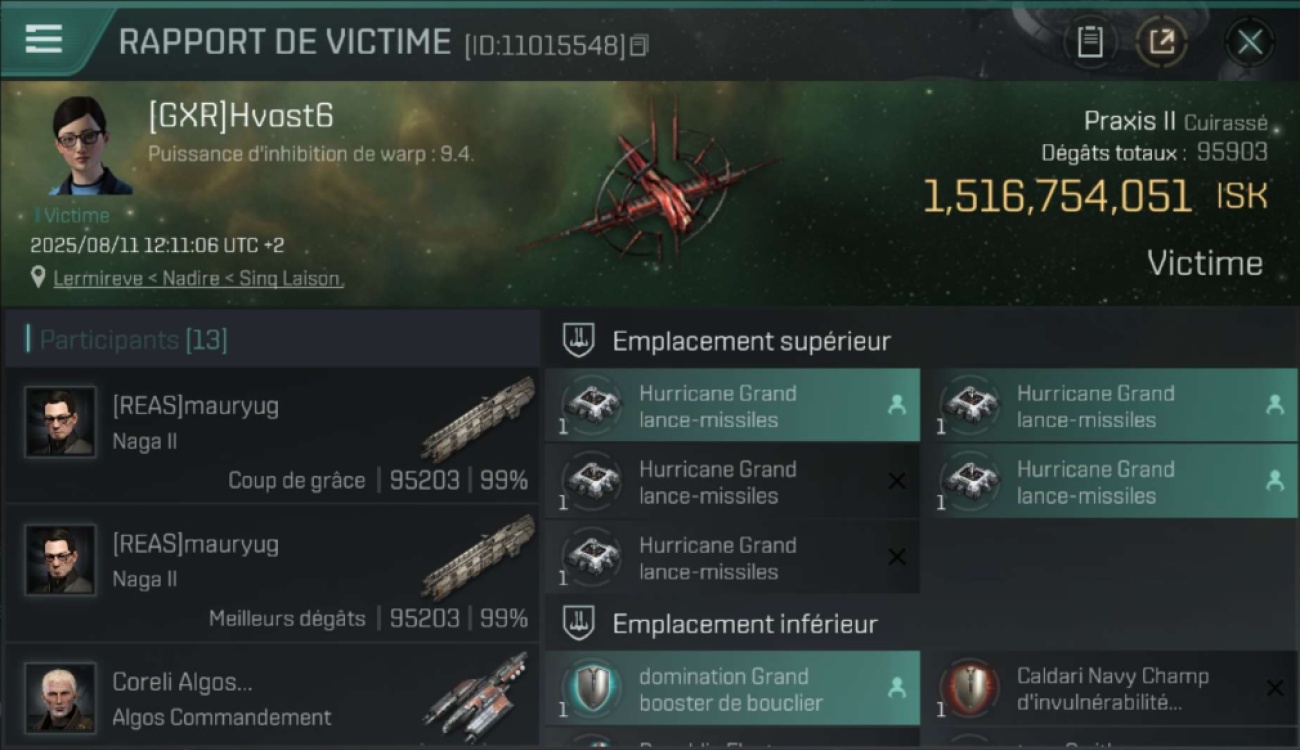This screenshot has width=1300, height=750.
Task: Click the share export icon
Action: click(1161, 42)
